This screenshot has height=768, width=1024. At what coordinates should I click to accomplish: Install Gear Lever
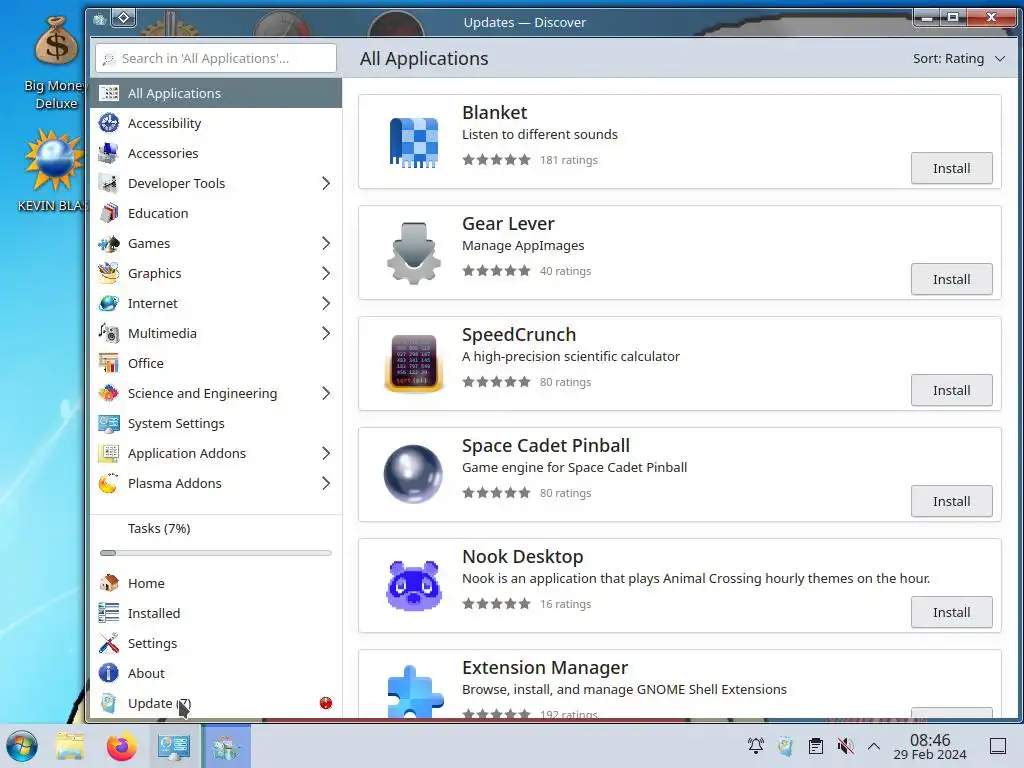(952, 280)
